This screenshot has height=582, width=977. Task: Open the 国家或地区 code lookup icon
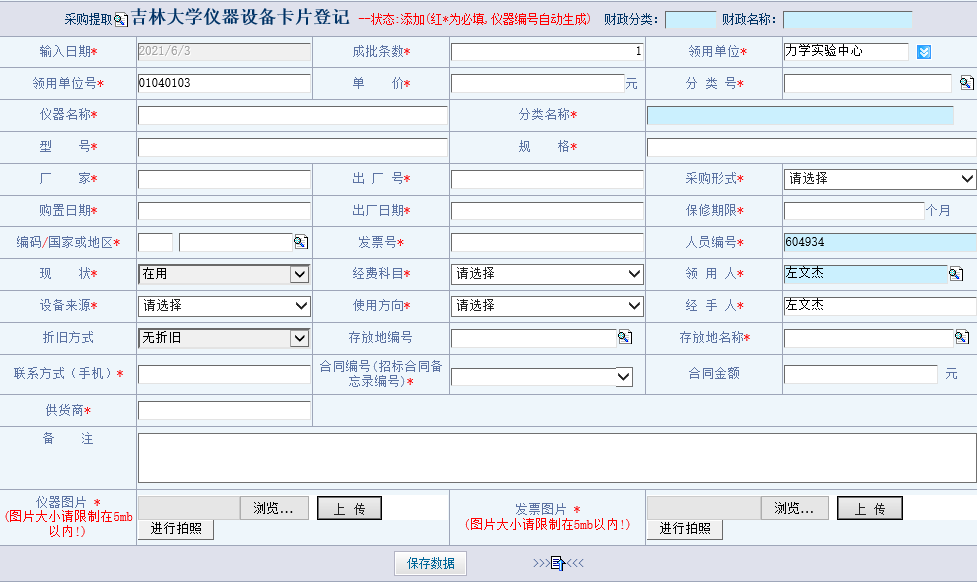click(x=300, y=242)
